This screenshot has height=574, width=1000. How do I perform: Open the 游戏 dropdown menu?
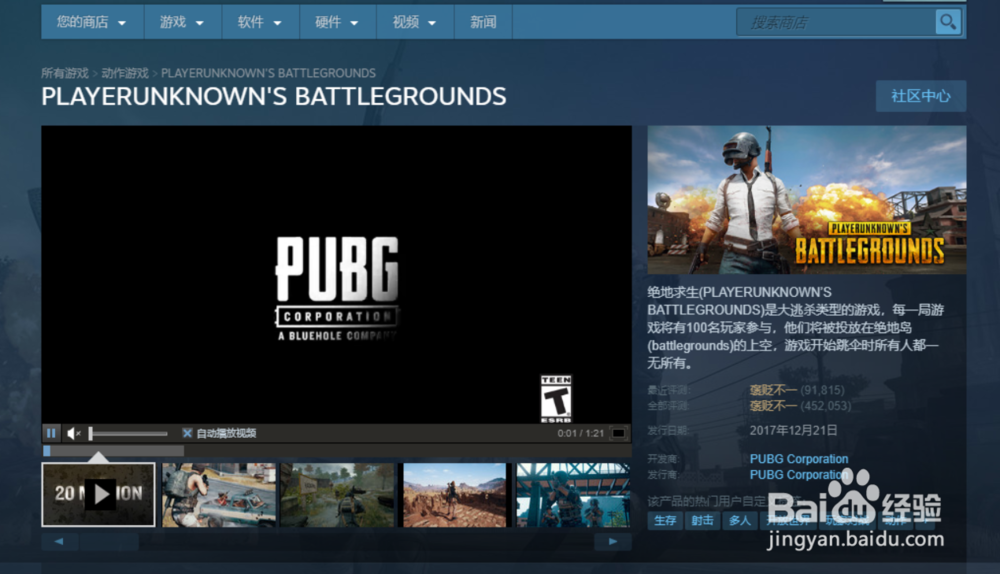(x=182, y=22)
